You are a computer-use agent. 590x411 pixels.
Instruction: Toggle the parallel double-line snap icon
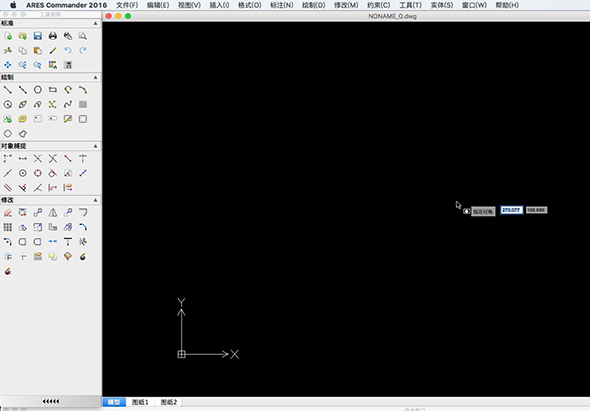8,187
